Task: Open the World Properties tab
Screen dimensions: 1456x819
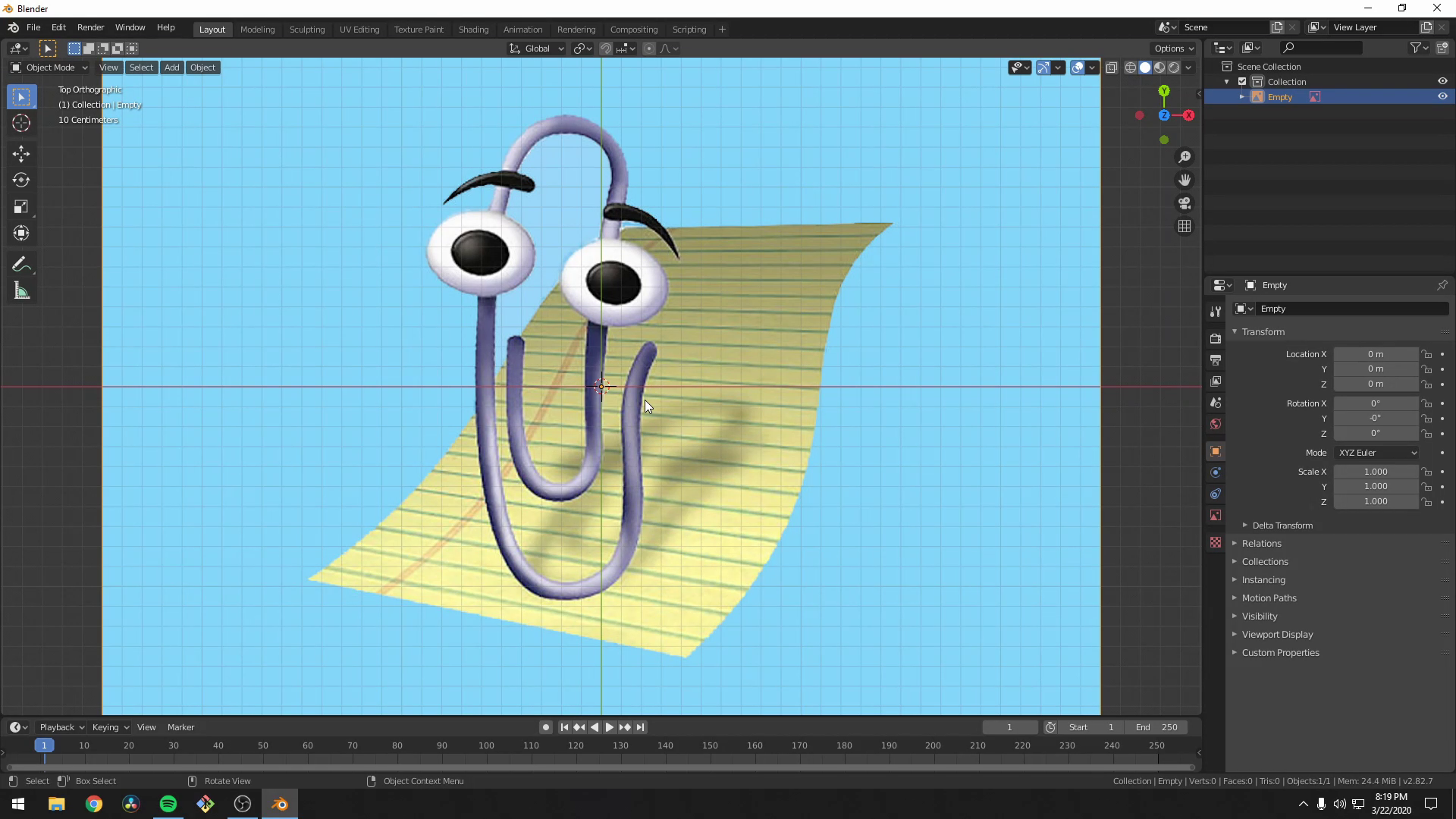Action: point(1216,424)
